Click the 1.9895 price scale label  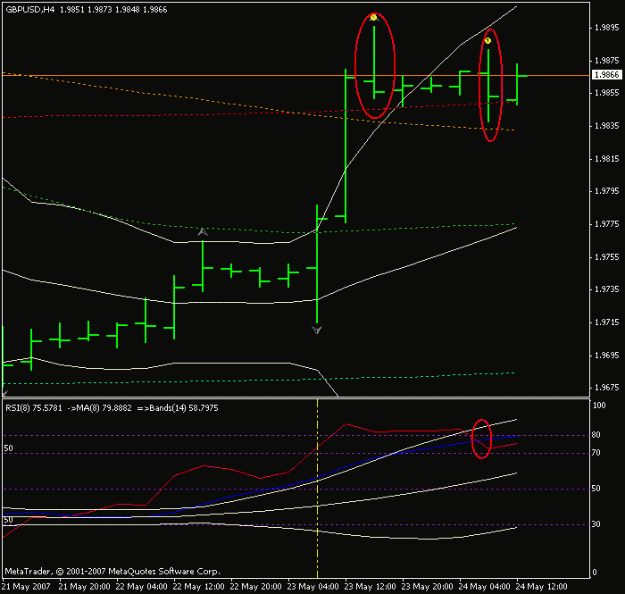607,28
